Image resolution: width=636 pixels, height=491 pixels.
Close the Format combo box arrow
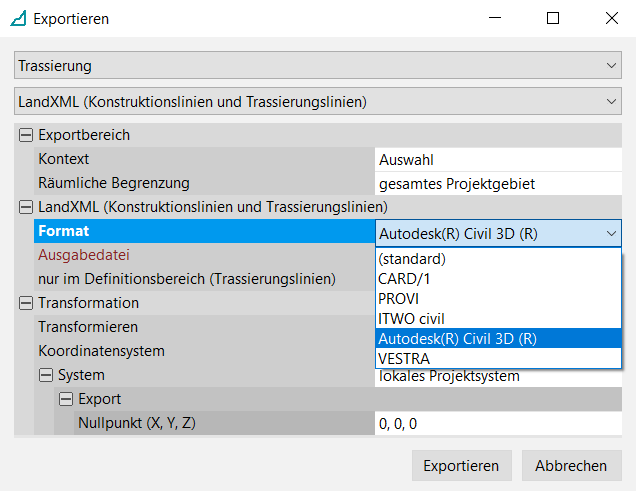pos(611,232)
